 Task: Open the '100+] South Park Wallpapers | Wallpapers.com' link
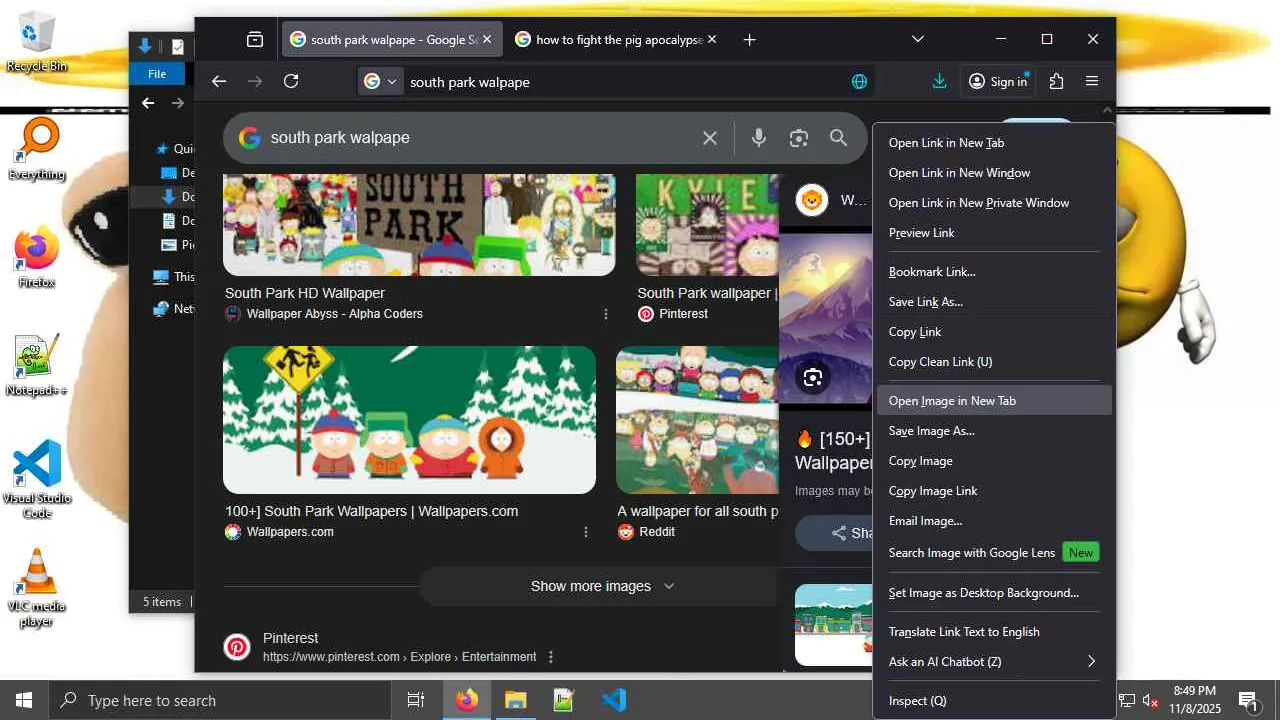pos(372,511)
